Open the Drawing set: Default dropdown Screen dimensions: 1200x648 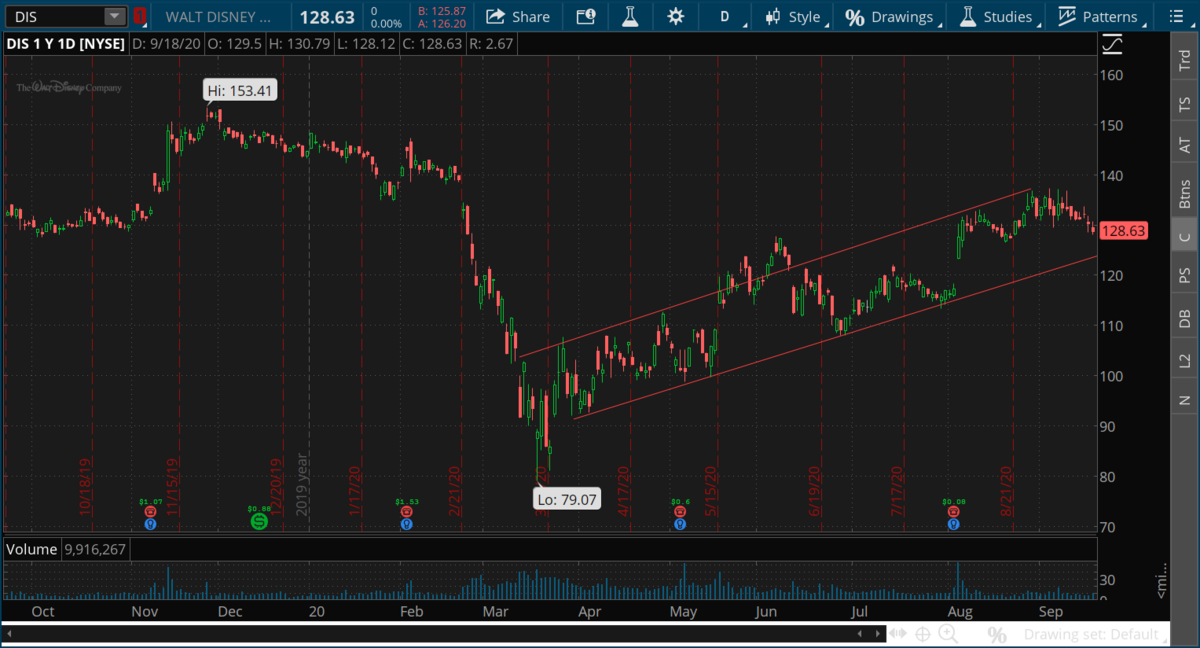(x=1097, y=634)
